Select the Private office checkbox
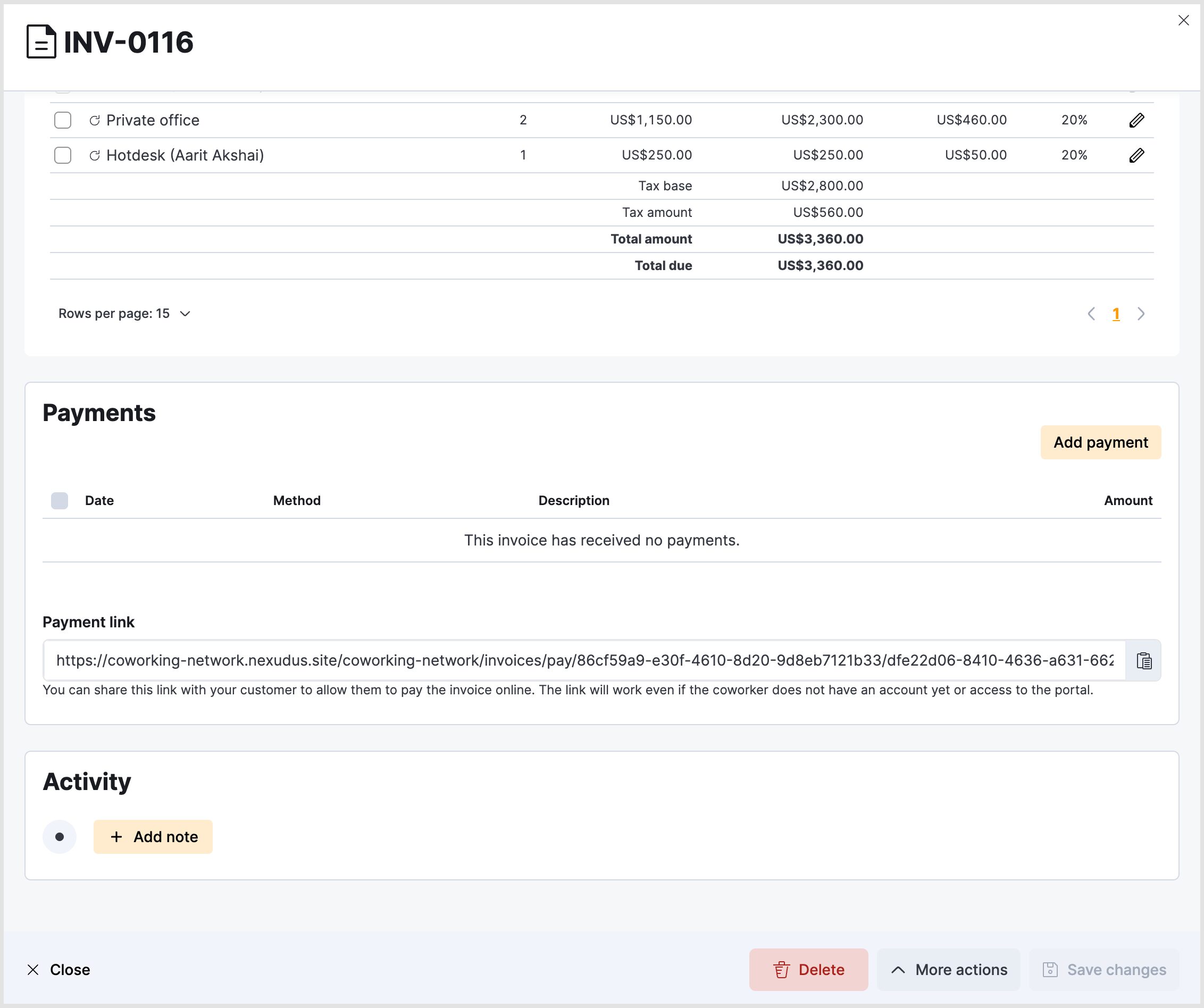Image resolution: width=1204 pixels, height=1008 pixels. tap(63, 120)
